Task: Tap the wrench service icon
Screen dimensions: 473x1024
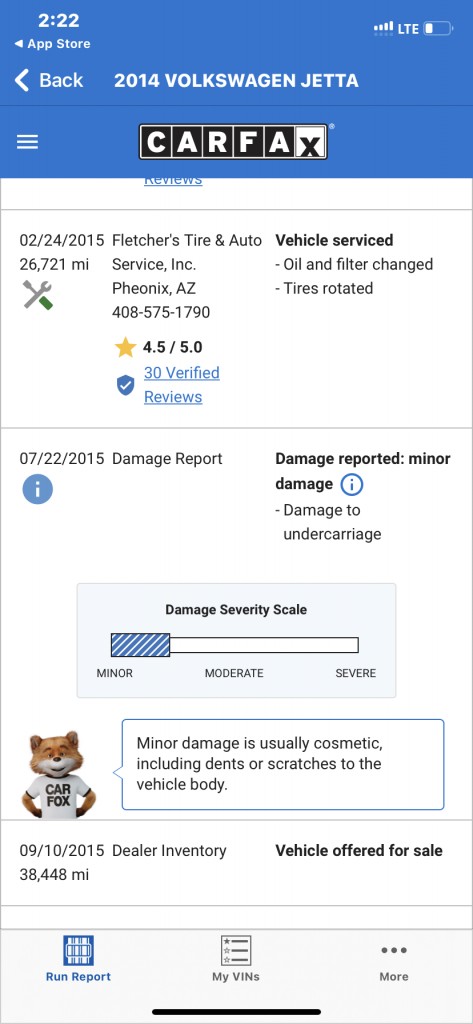Action: click(38, 295)
